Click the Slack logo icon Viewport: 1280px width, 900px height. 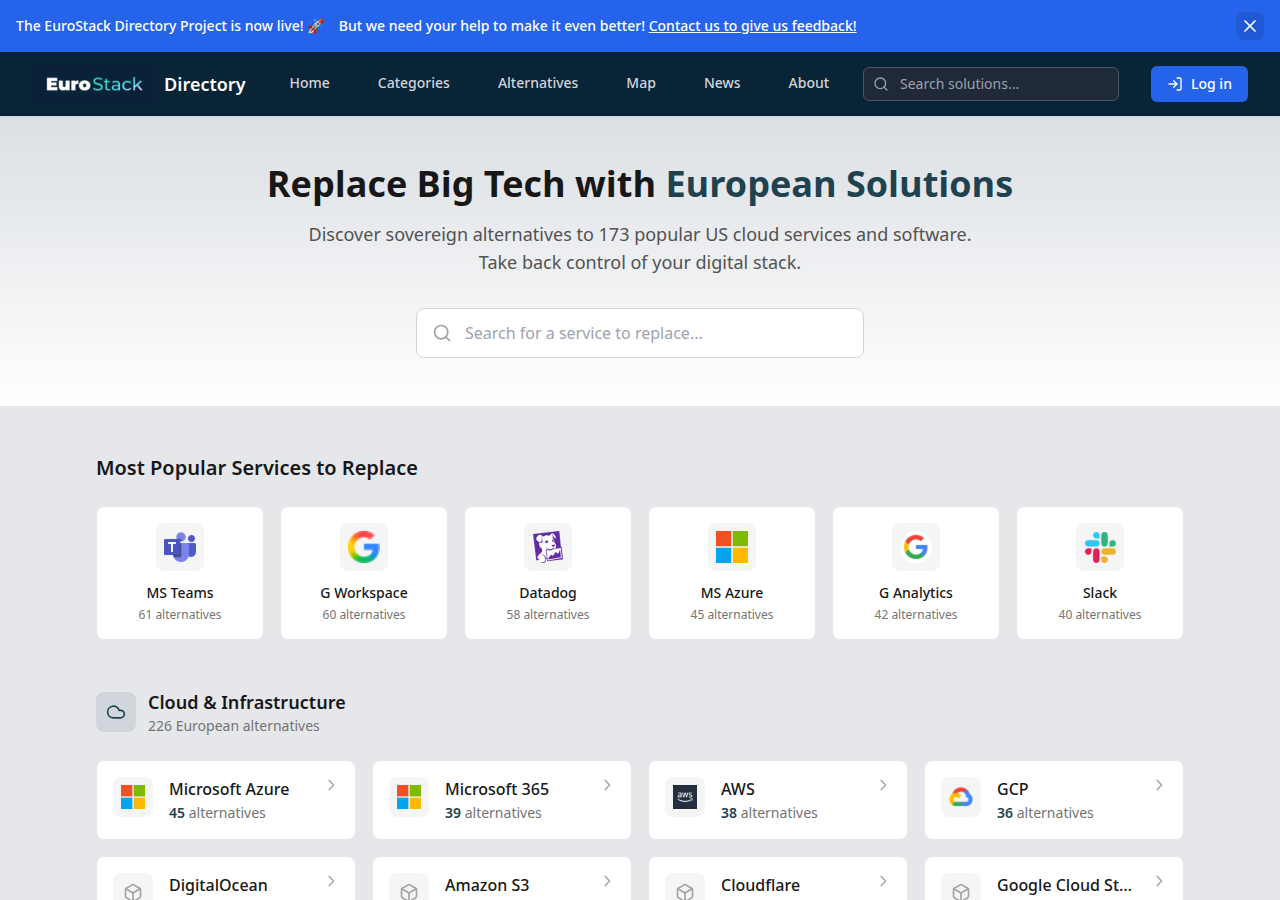click(x=1100, y=547)
